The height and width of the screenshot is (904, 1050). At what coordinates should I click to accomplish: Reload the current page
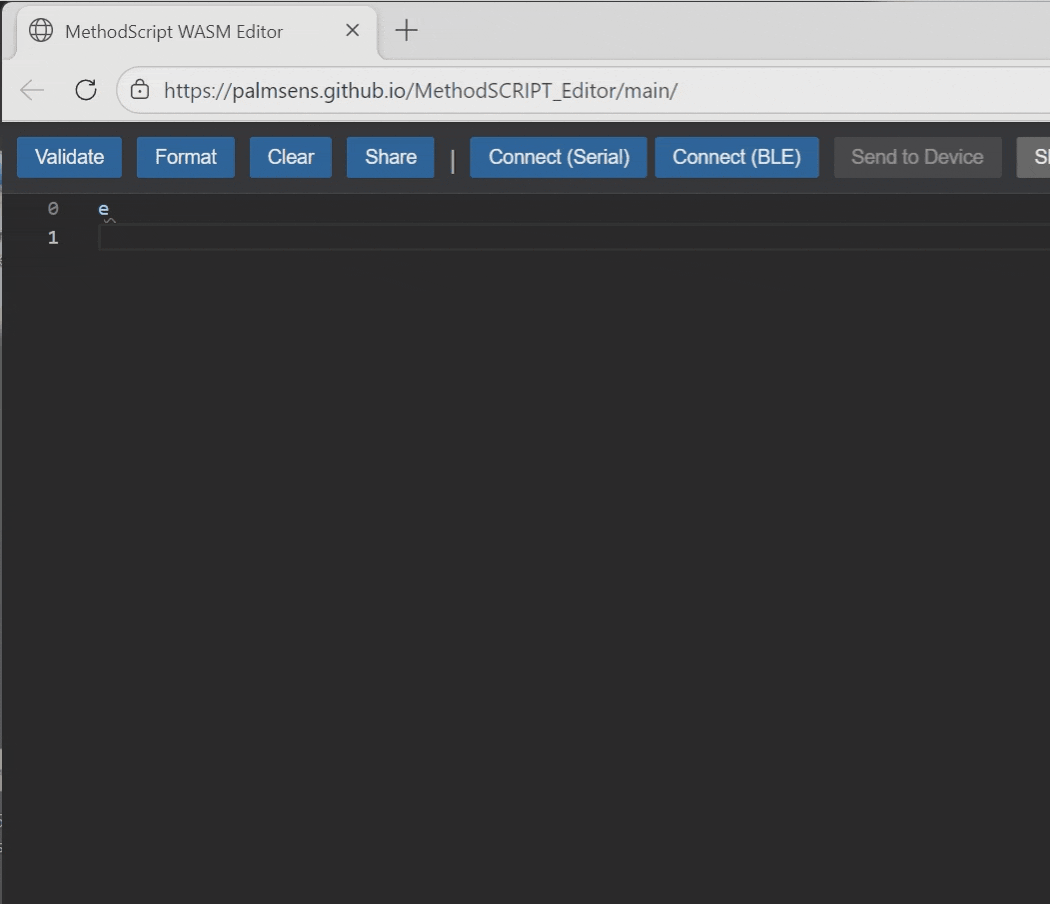click(x=86, y=90)
